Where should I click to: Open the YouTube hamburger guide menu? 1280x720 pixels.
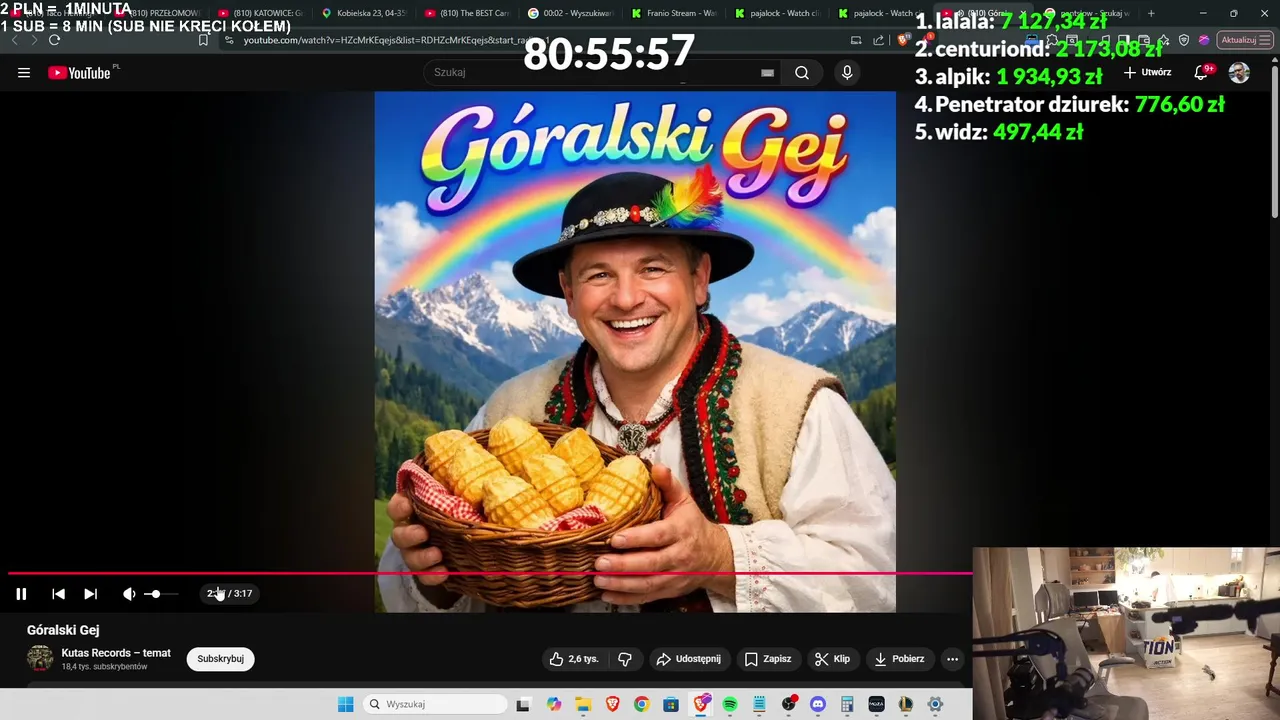[24, 73]
